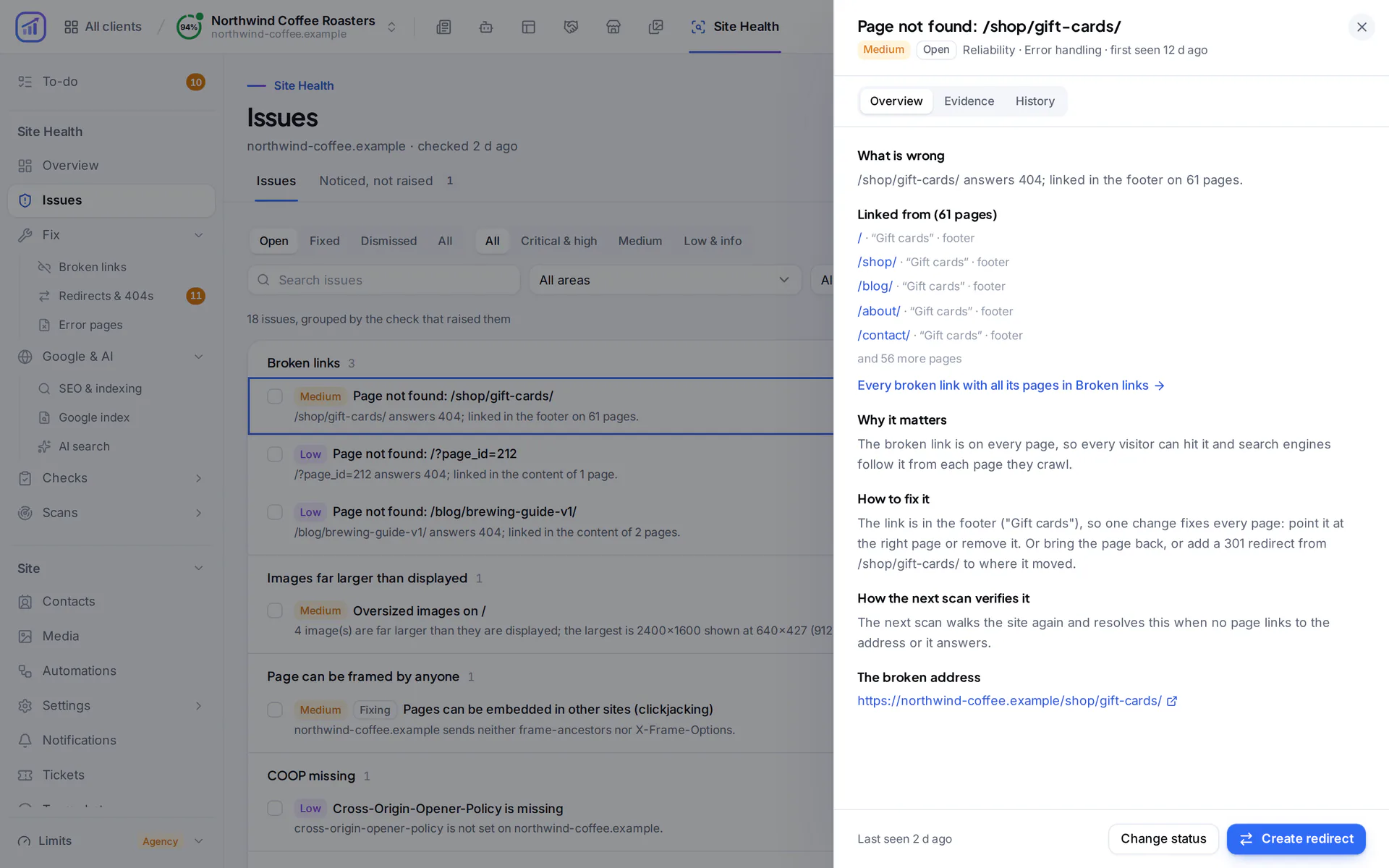Open the external link icon beside the broken address

(1172, 701)
